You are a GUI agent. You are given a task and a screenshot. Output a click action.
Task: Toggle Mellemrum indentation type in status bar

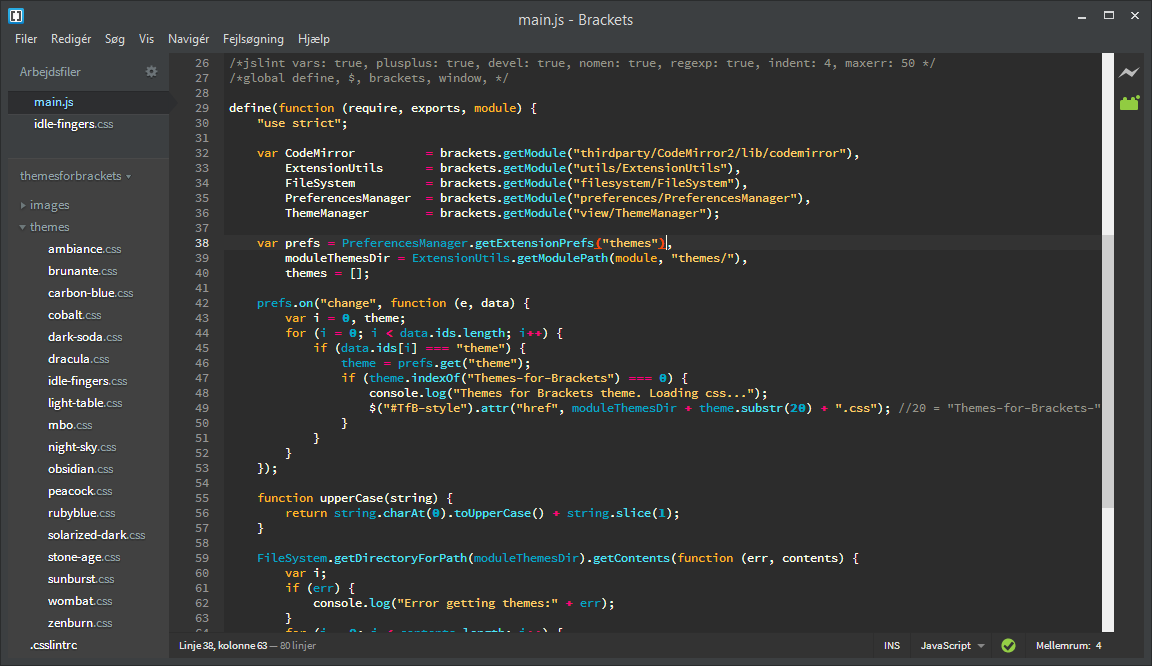(1062, 646)
